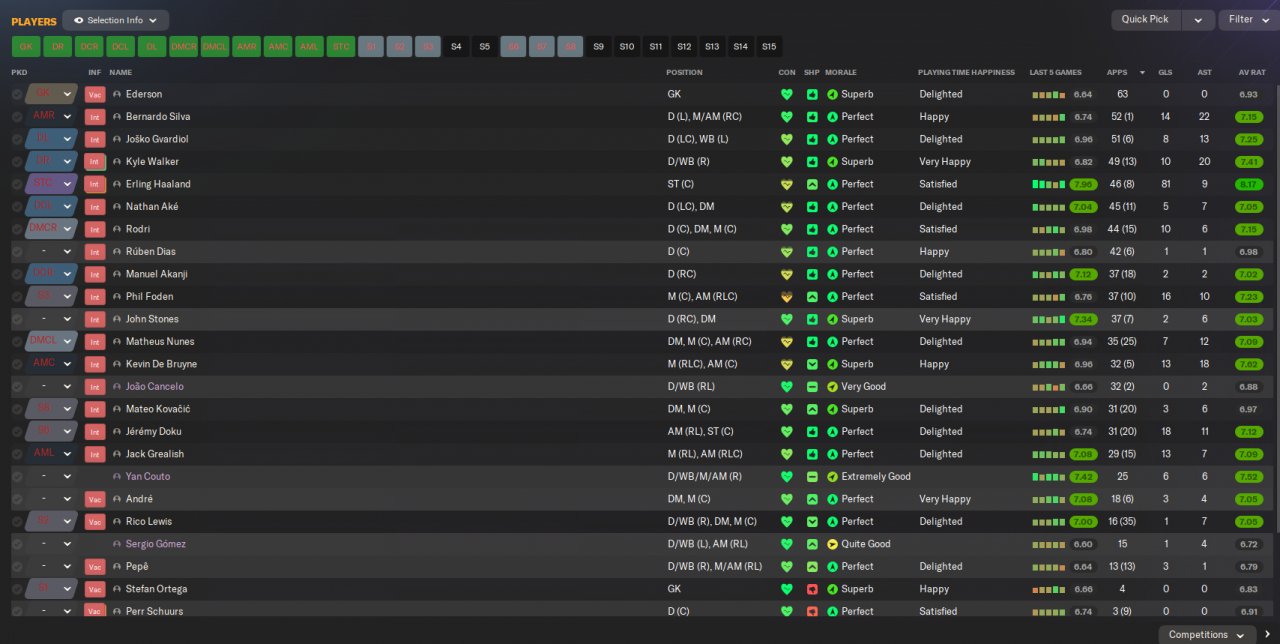The image size is (1280, 644).
Task: Toggle Rúben Dias' selection checkmark
Action: coord(17,252)
